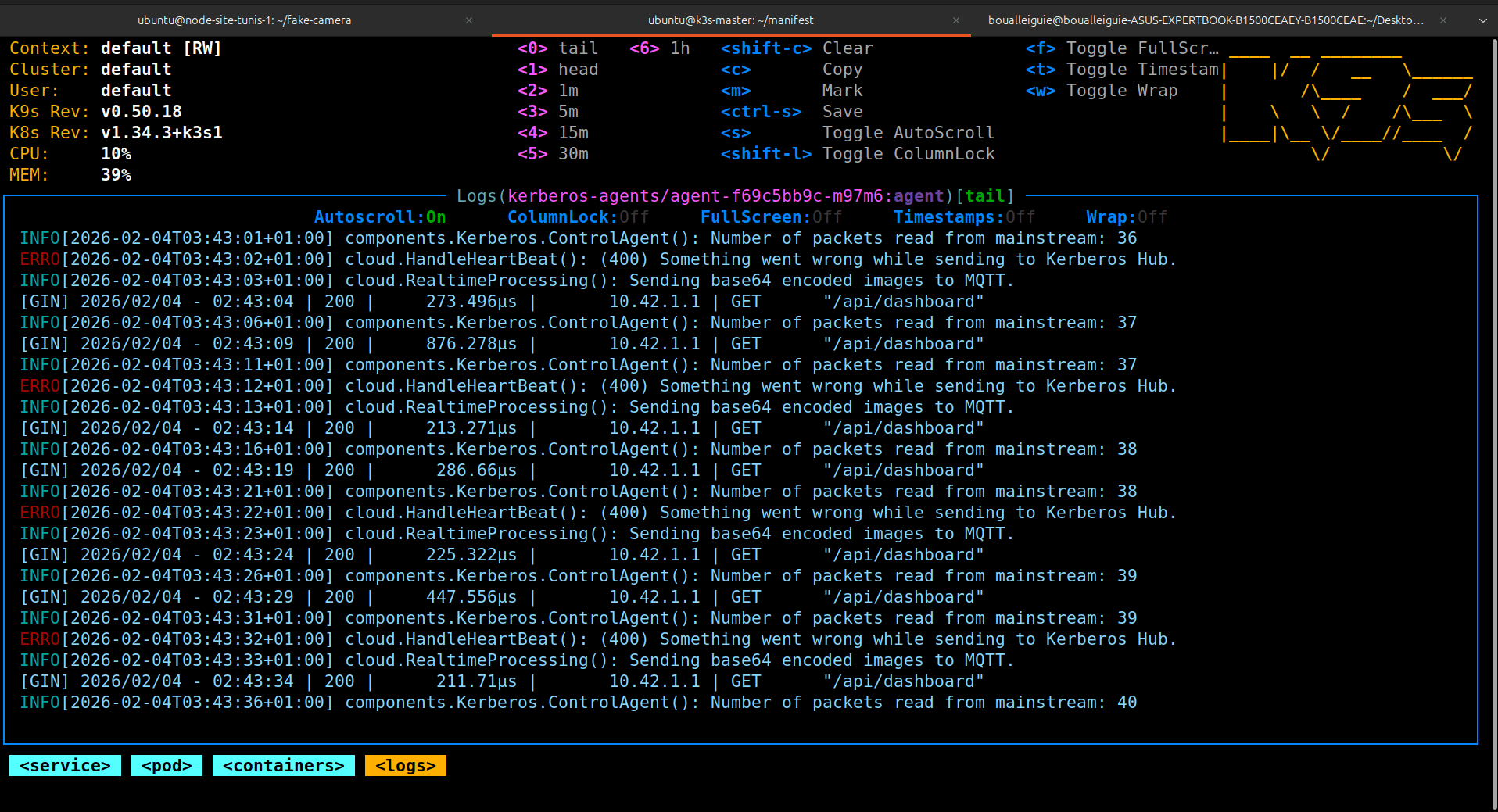
Task: Switch to the node-site-tunis-1 fake-camera terminal tab
Action: 244,20
